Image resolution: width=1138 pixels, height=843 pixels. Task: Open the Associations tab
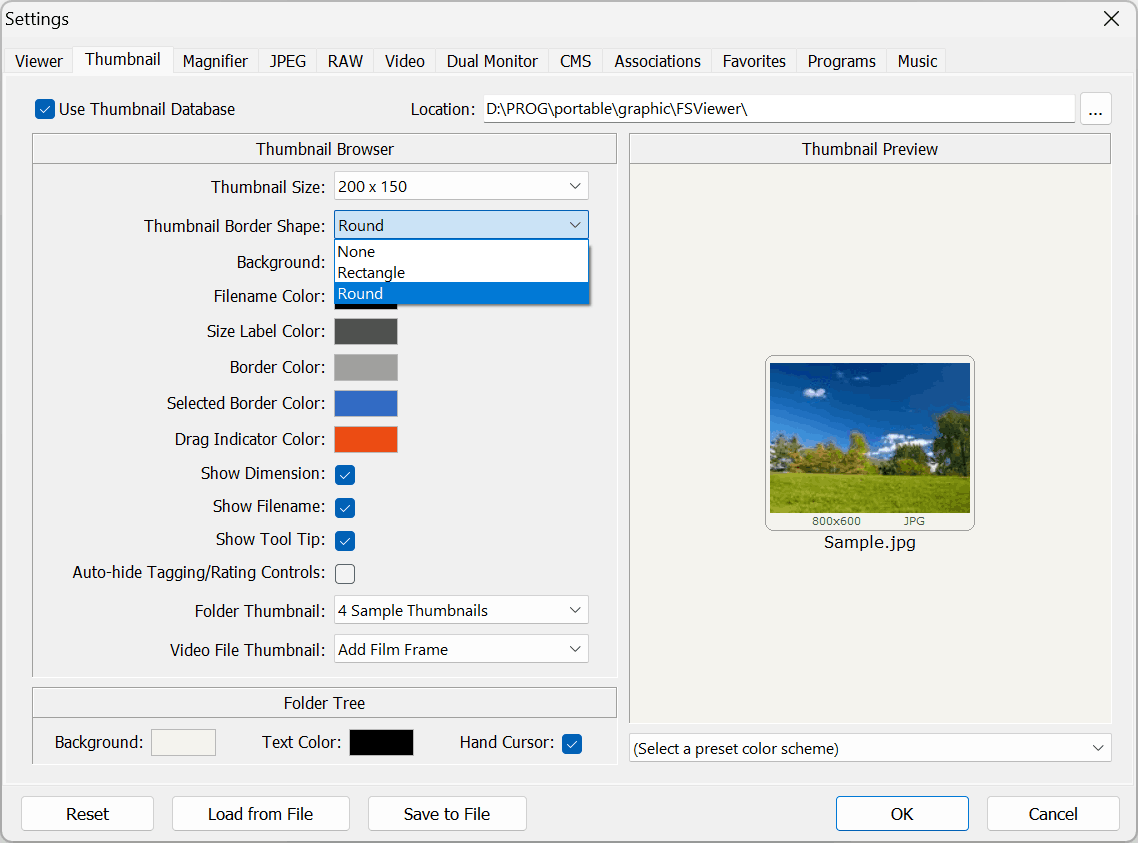tap(657, 61)
